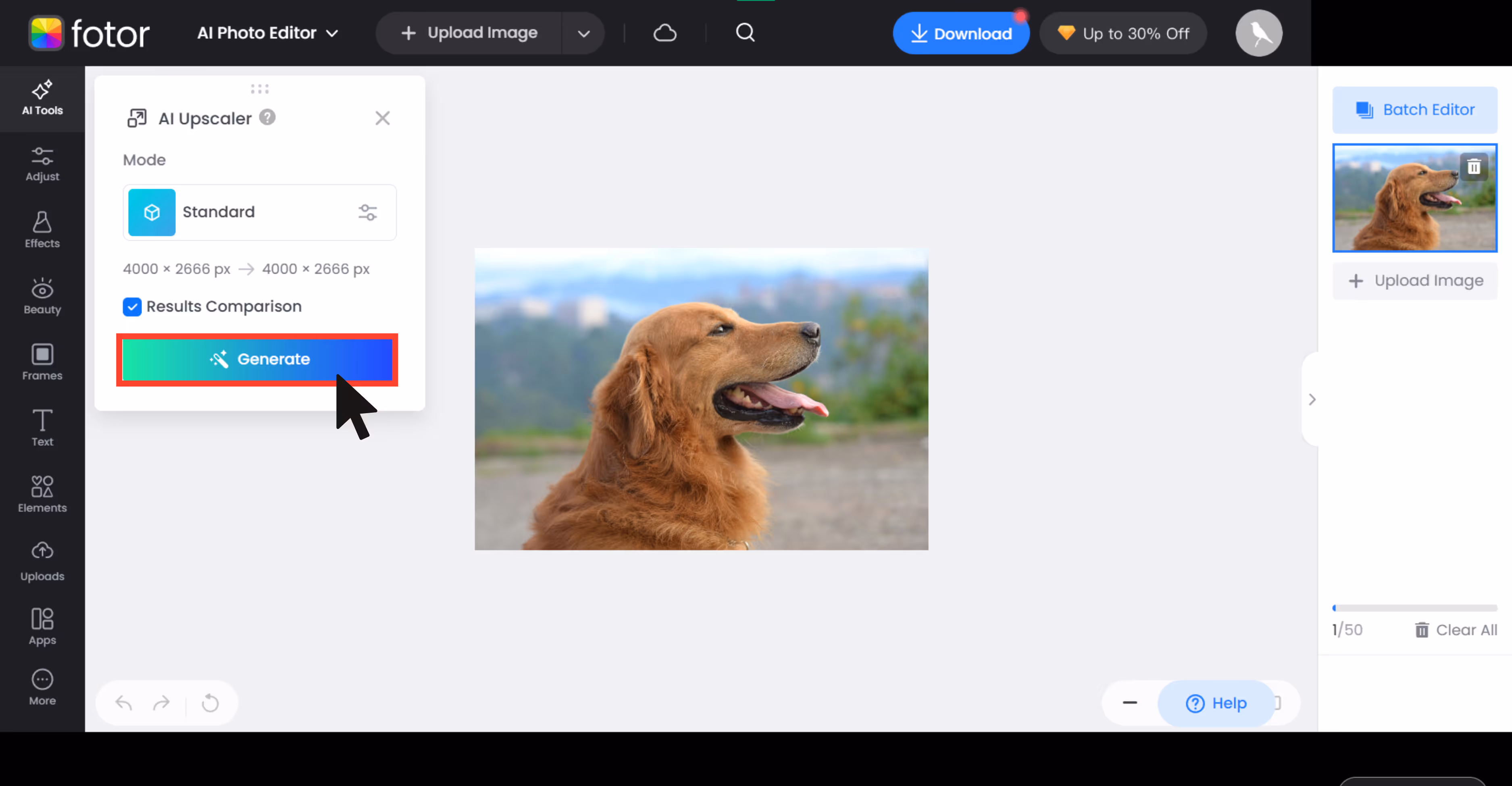Click the undo arrow
Viewport: 1512px width, 786px height.
tap(124, 703)
